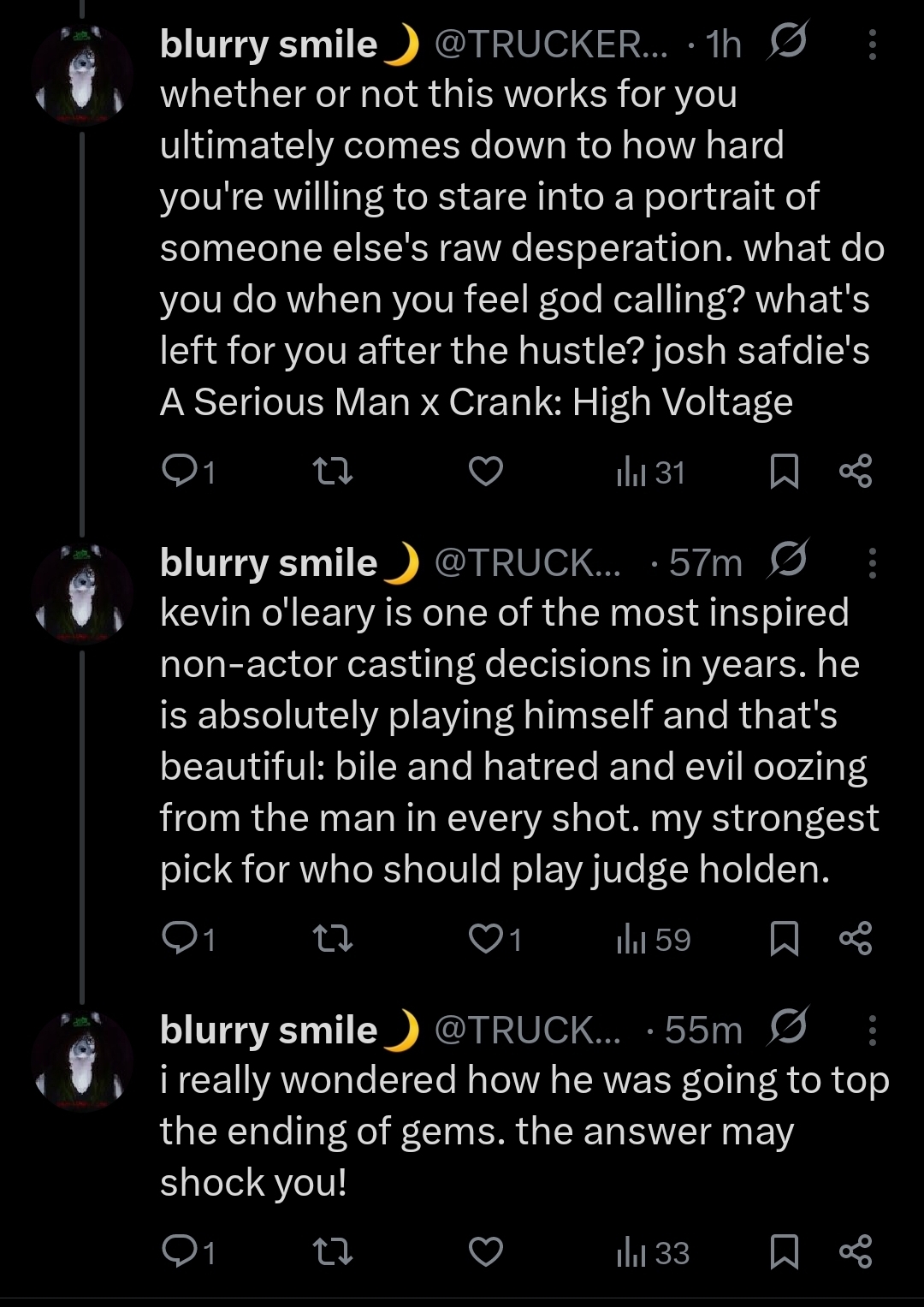Open more options on first tweet

click(x=872, y=45)
